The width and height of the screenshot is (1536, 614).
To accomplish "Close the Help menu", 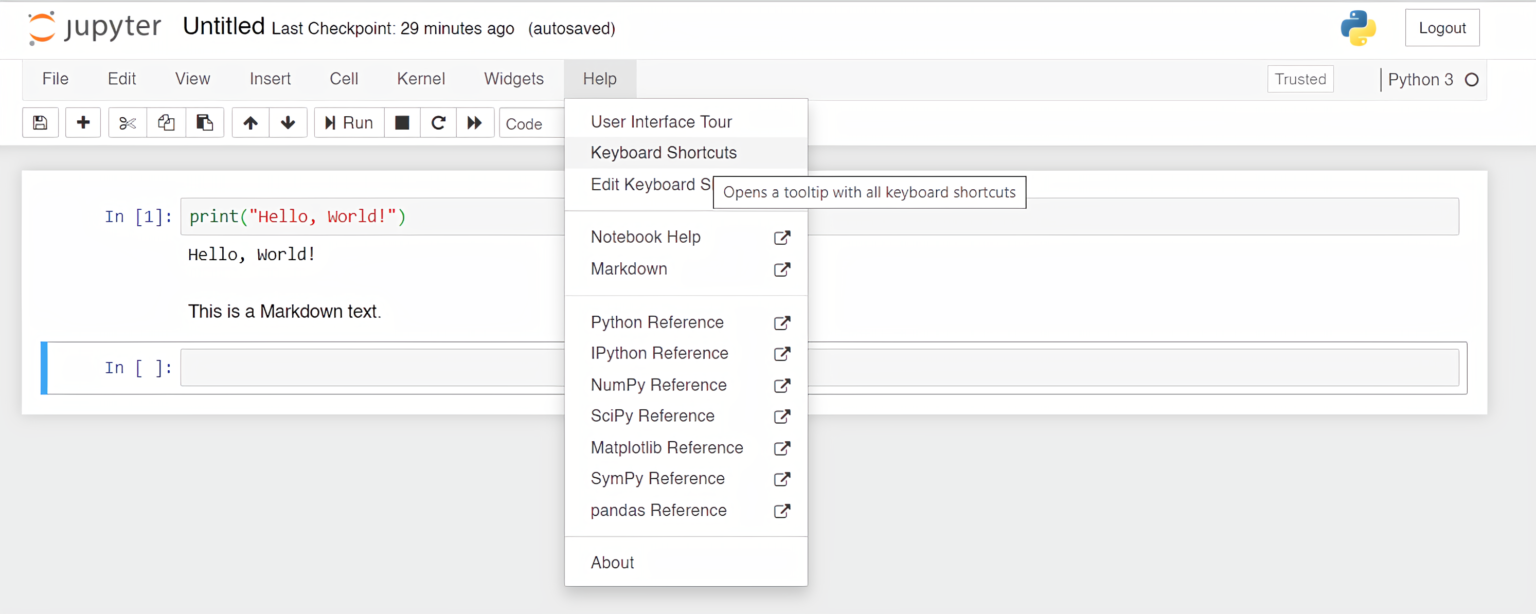I will coord(600,79).
